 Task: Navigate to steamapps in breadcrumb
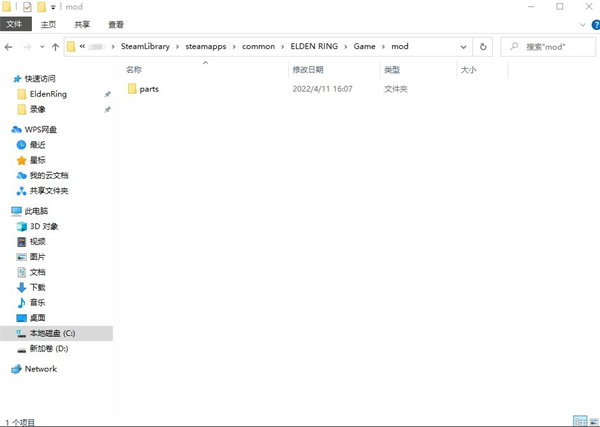click(206, 46)
